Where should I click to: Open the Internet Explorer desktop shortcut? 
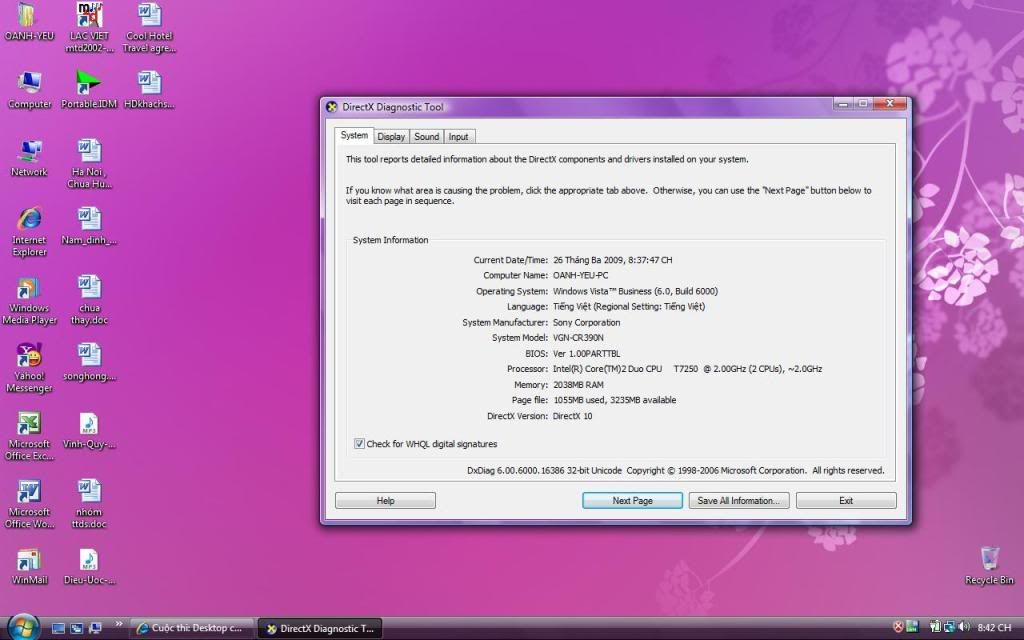click(x=29, y=220)
